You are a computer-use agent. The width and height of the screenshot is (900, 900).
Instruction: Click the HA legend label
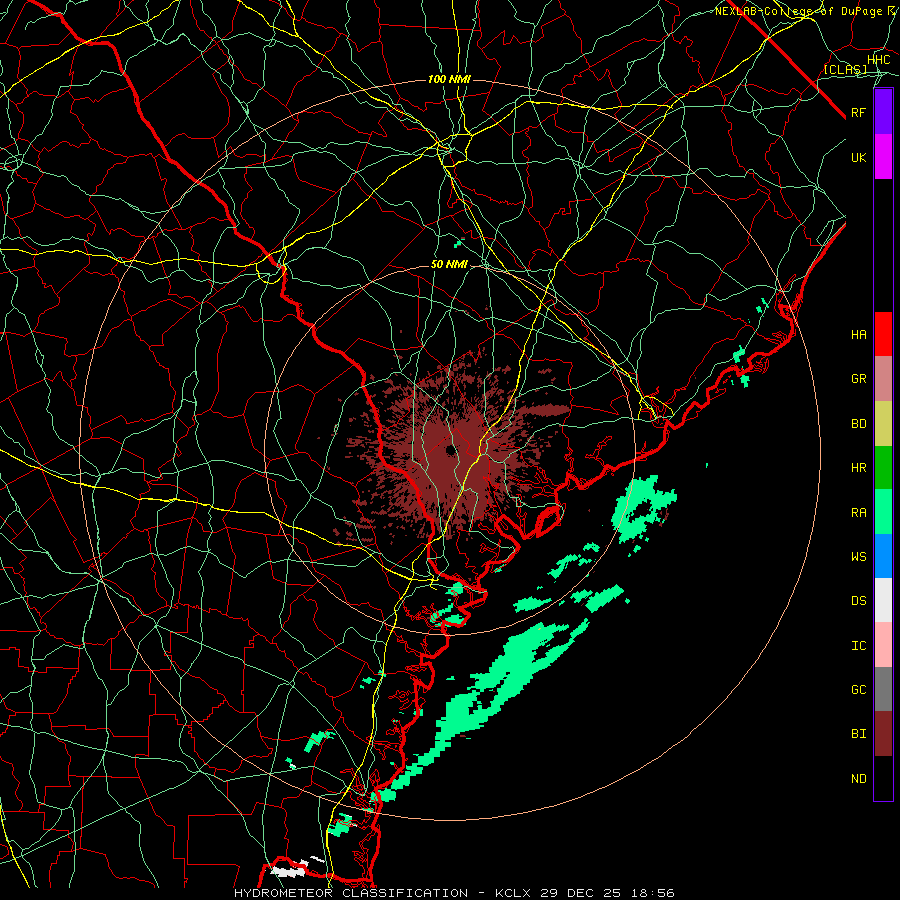(859, 334)
